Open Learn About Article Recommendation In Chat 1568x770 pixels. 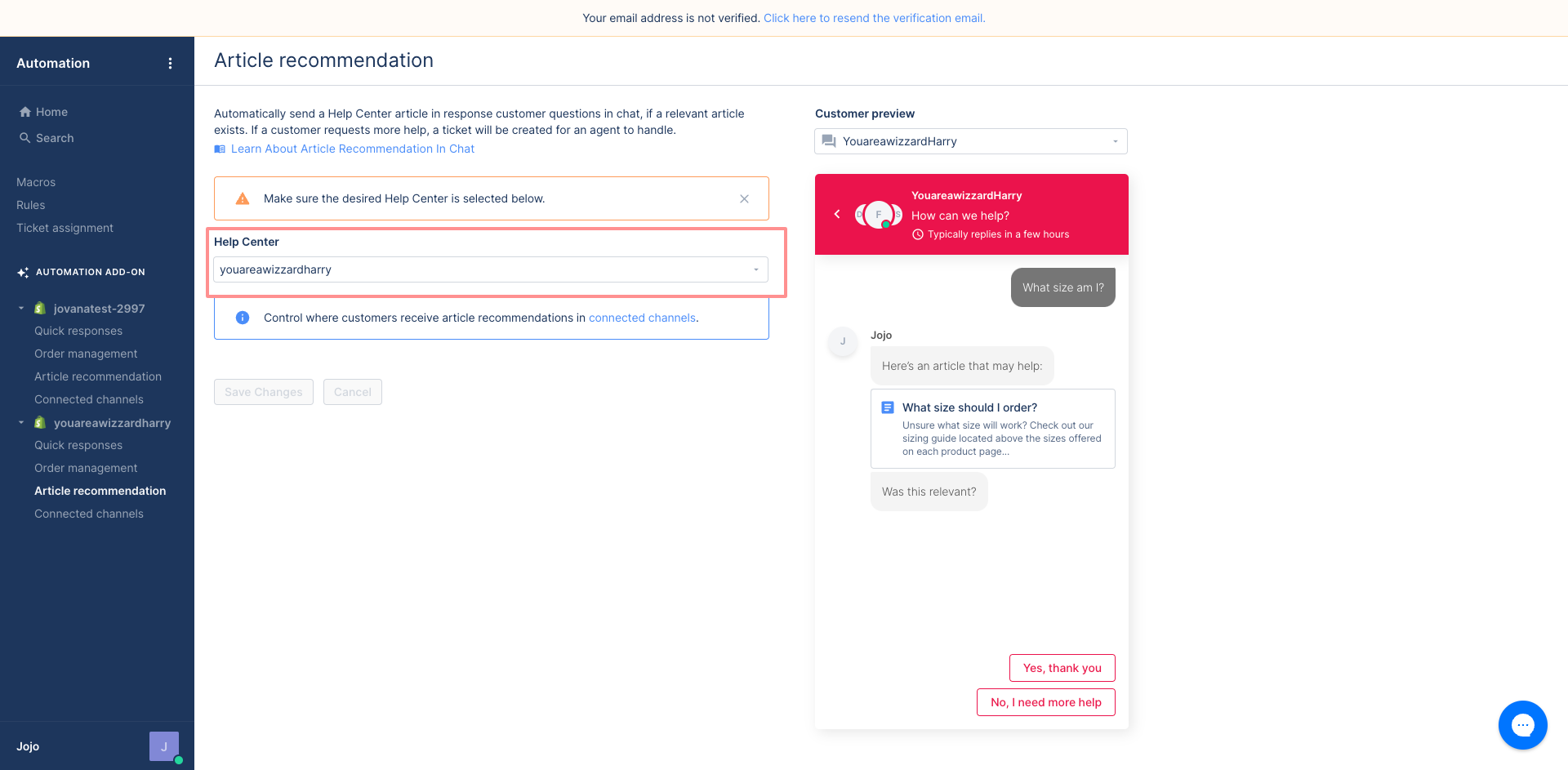[352, 149]
